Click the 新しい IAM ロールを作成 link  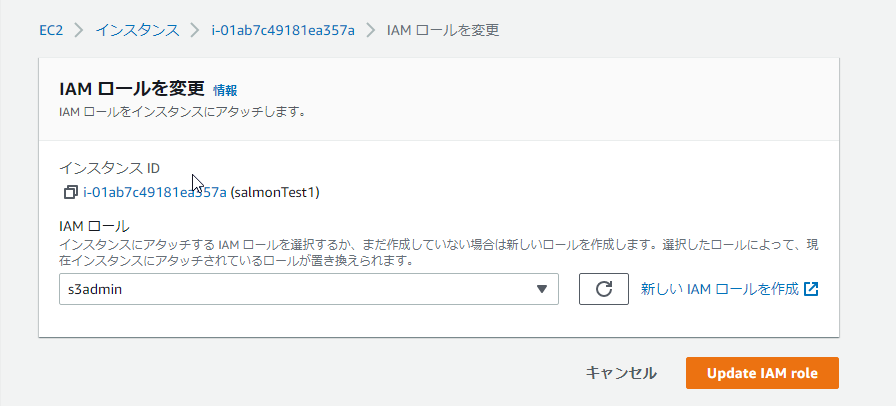pyautogui.click(x=719, y=289)
